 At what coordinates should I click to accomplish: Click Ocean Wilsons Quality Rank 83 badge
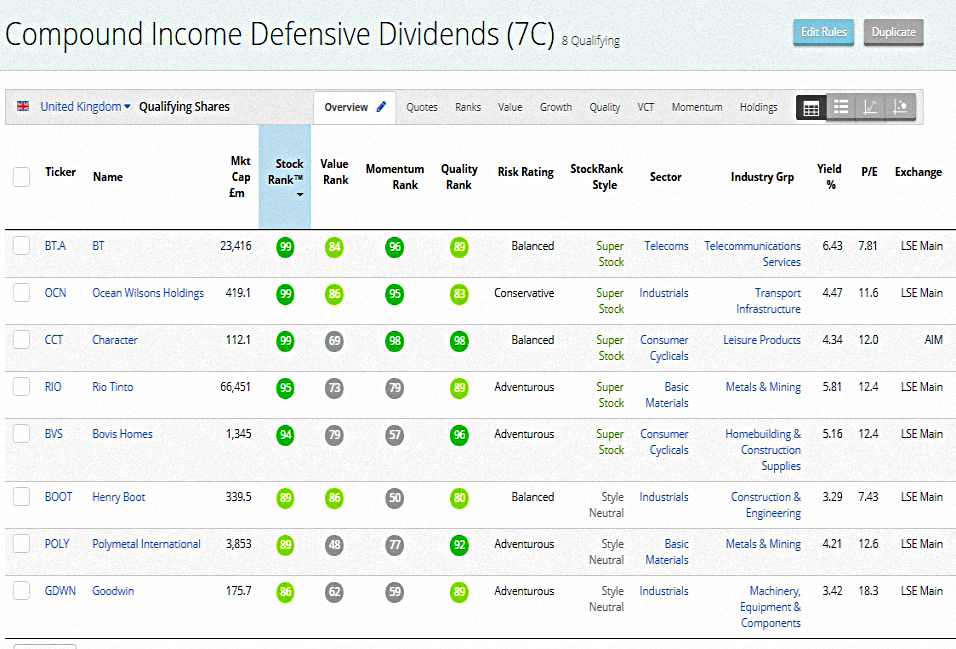point(459,294)
